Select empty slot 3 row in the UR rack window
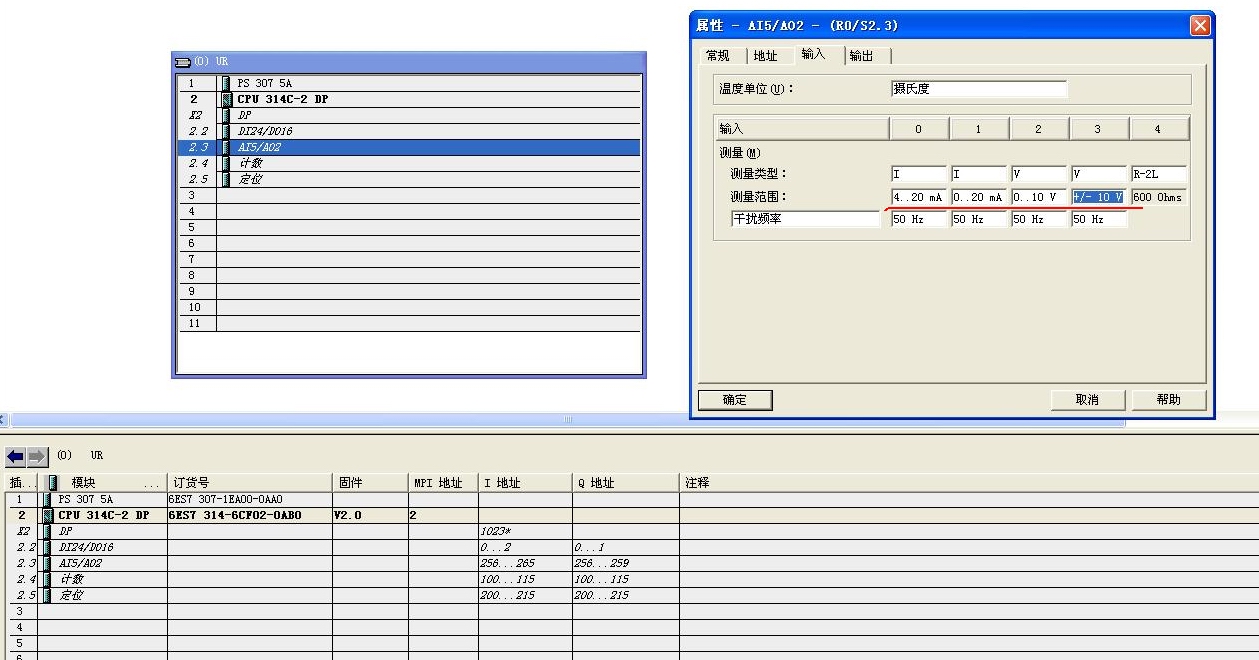Screen dimensions: 1259x660 [x=409, y=195]
